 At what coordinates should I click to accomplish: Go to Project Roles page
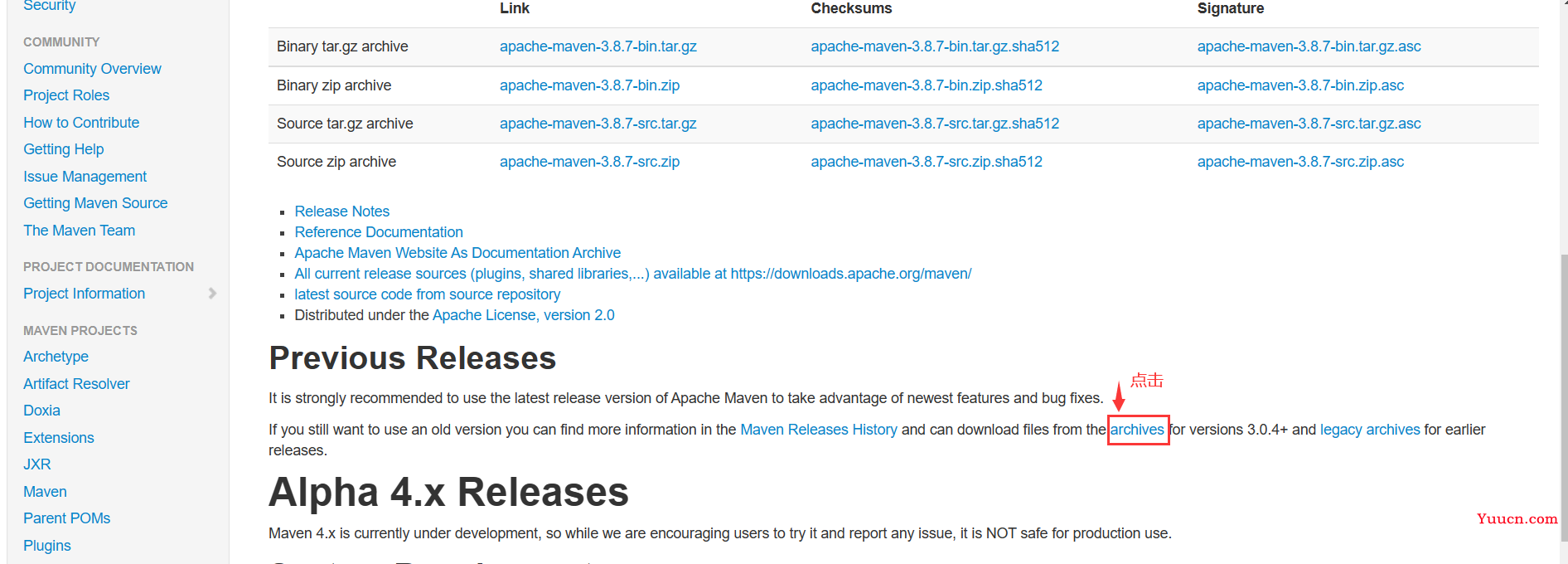[66, 95]
